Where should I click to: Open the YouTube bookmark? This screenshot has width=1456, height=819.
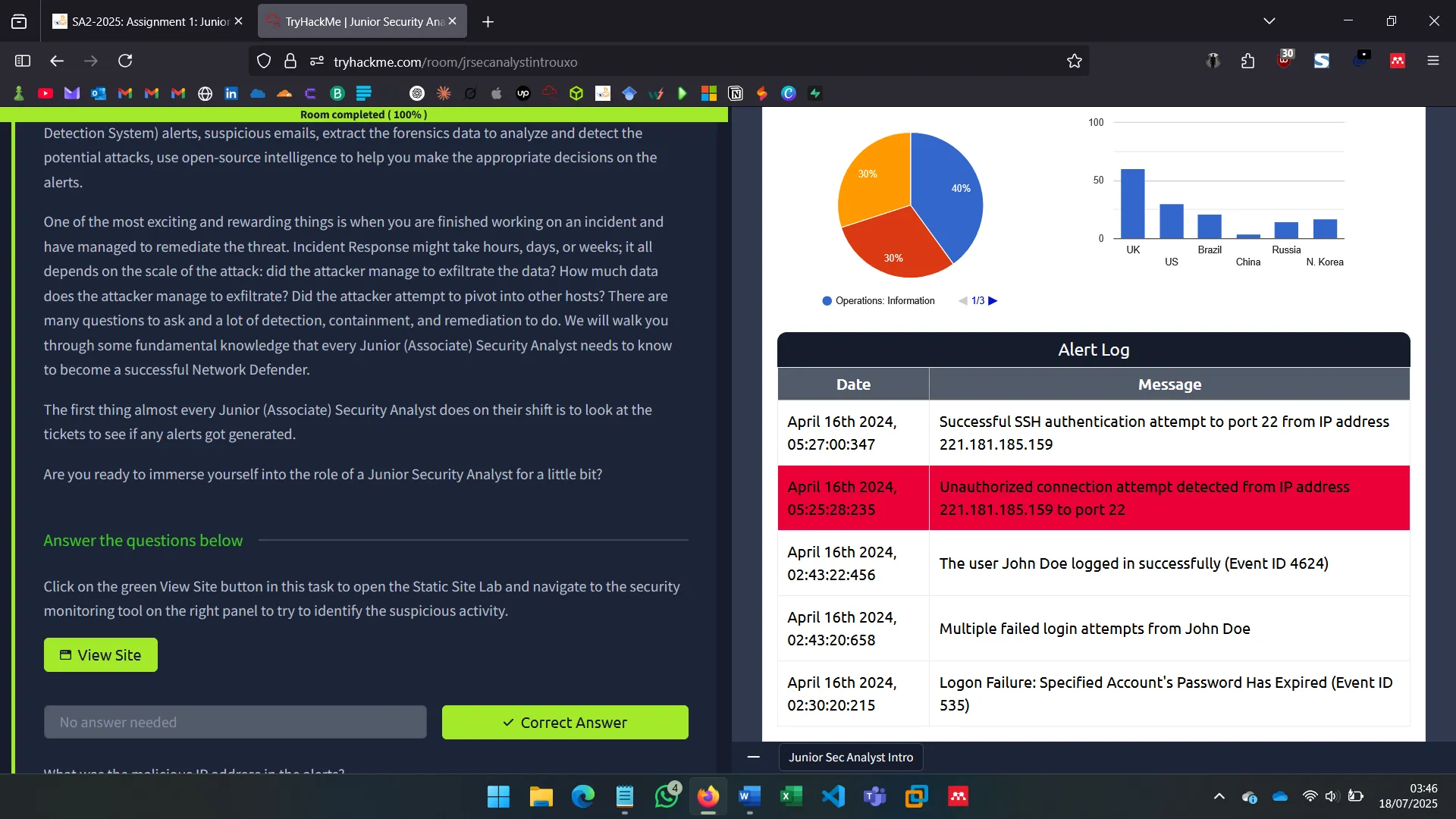coord(45,93)
